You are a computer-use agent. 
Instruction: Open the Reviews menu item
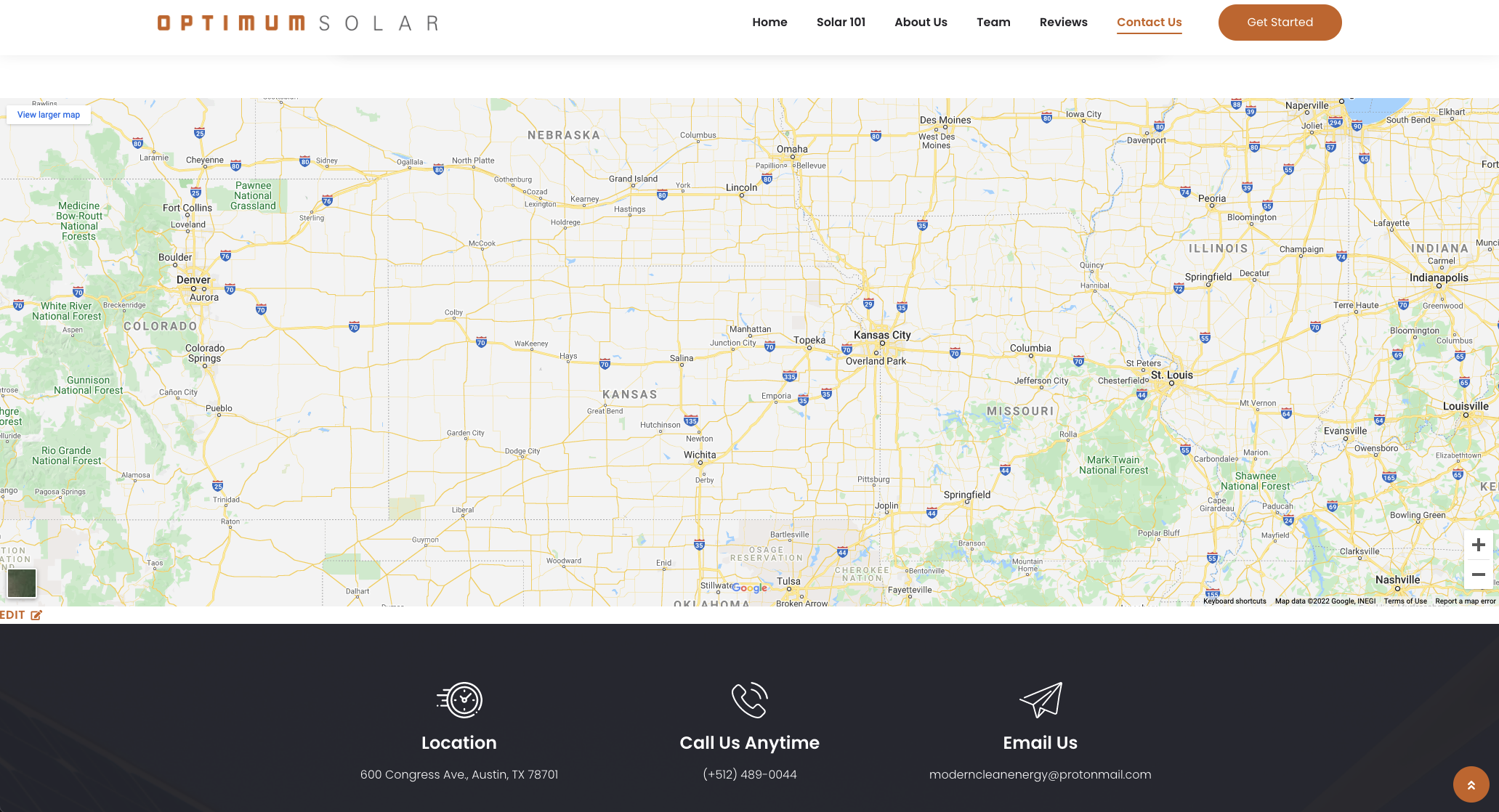(x=1063, y=23)
